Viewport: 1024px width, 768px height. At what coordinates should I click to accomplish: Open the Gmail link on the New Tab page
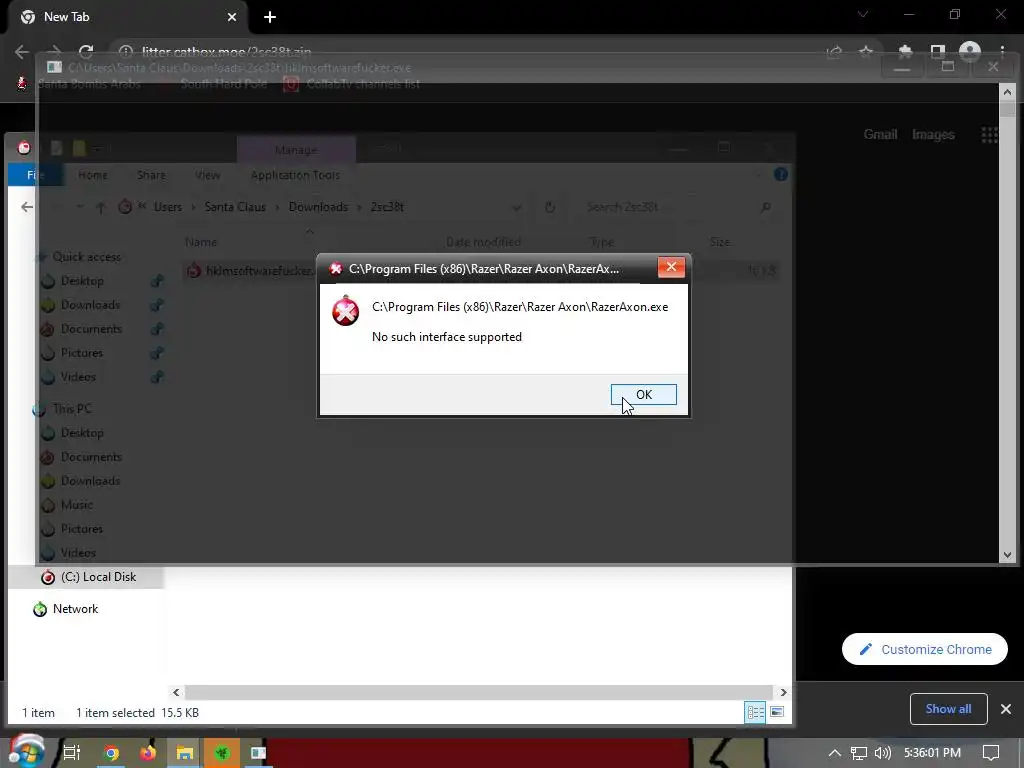point(880,134)
